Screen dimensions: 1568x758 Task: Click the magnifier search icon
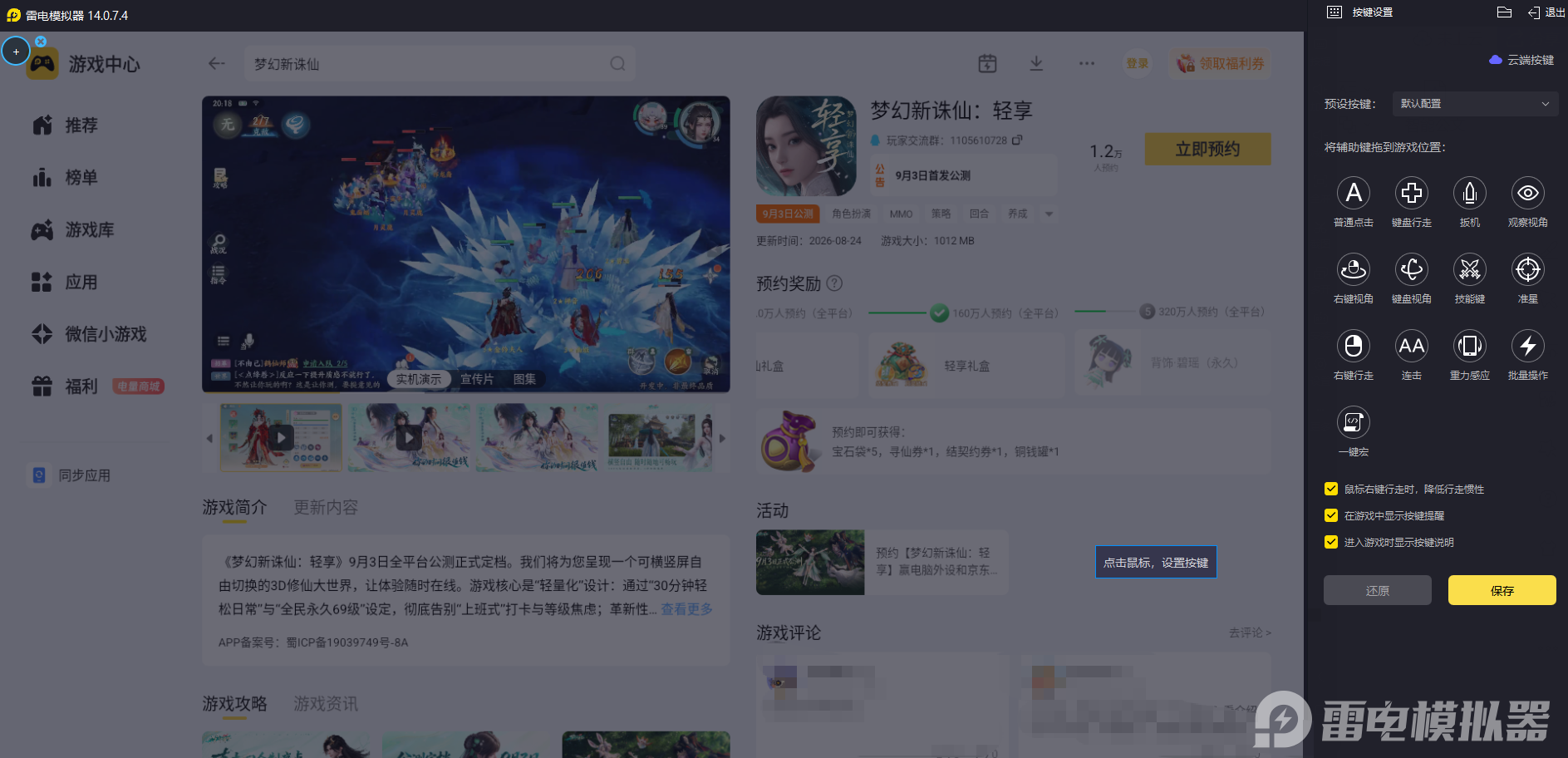pyautogui.click(x=617, y=64)
